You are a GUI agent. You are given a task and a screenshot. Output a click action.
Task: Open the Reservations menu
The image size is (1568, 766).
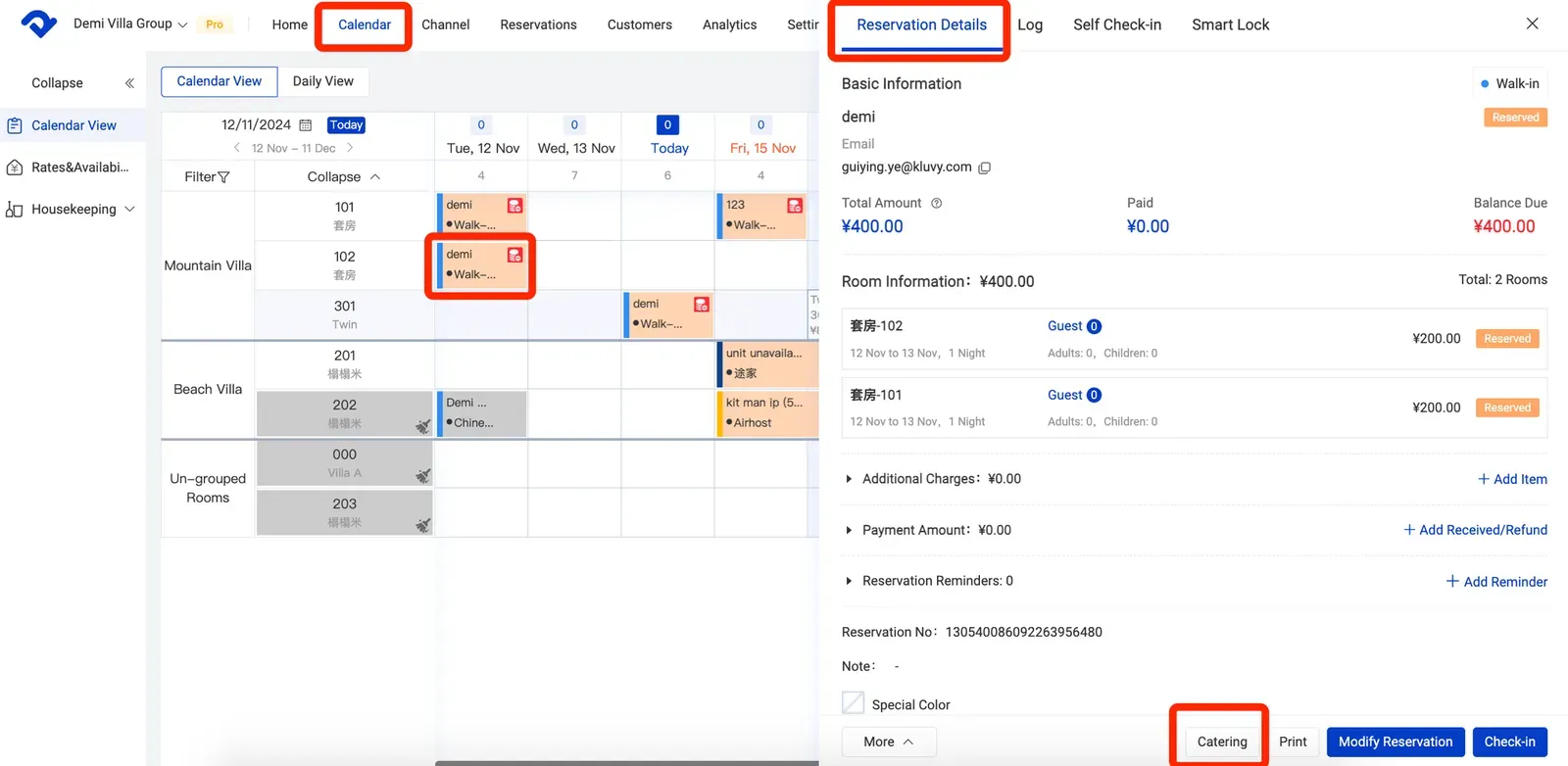tap(538, 24)
